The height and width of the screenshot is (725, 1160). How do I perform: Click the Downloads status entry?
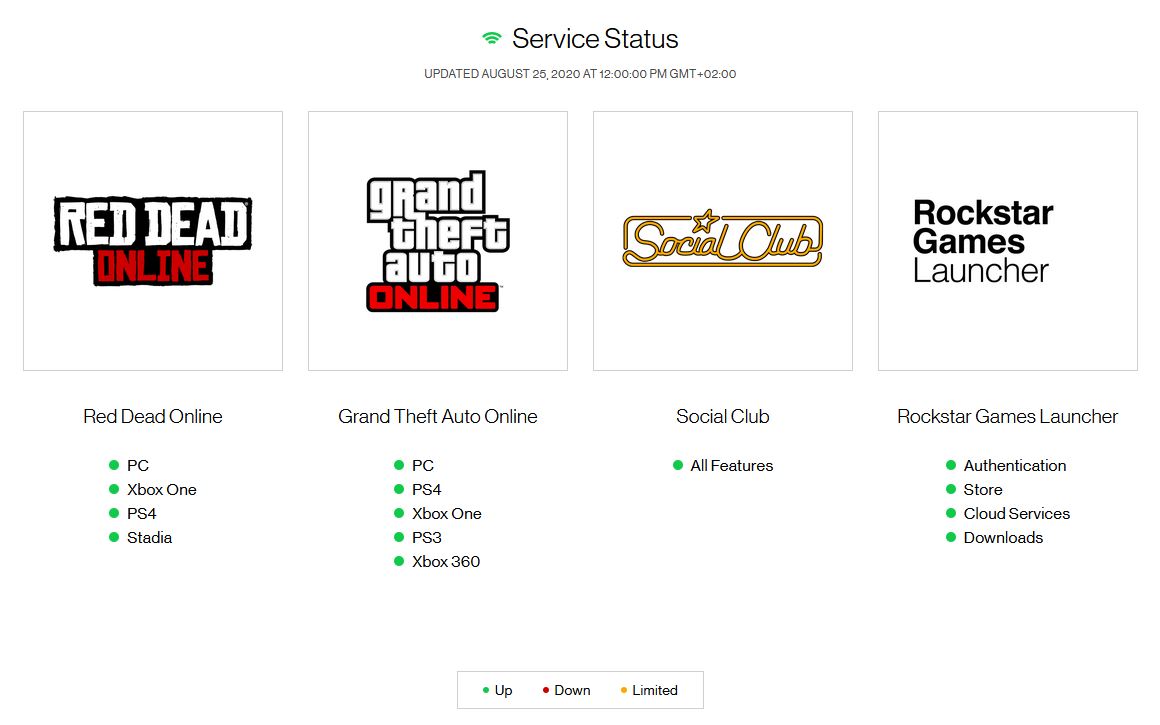tap(1003, 537)
